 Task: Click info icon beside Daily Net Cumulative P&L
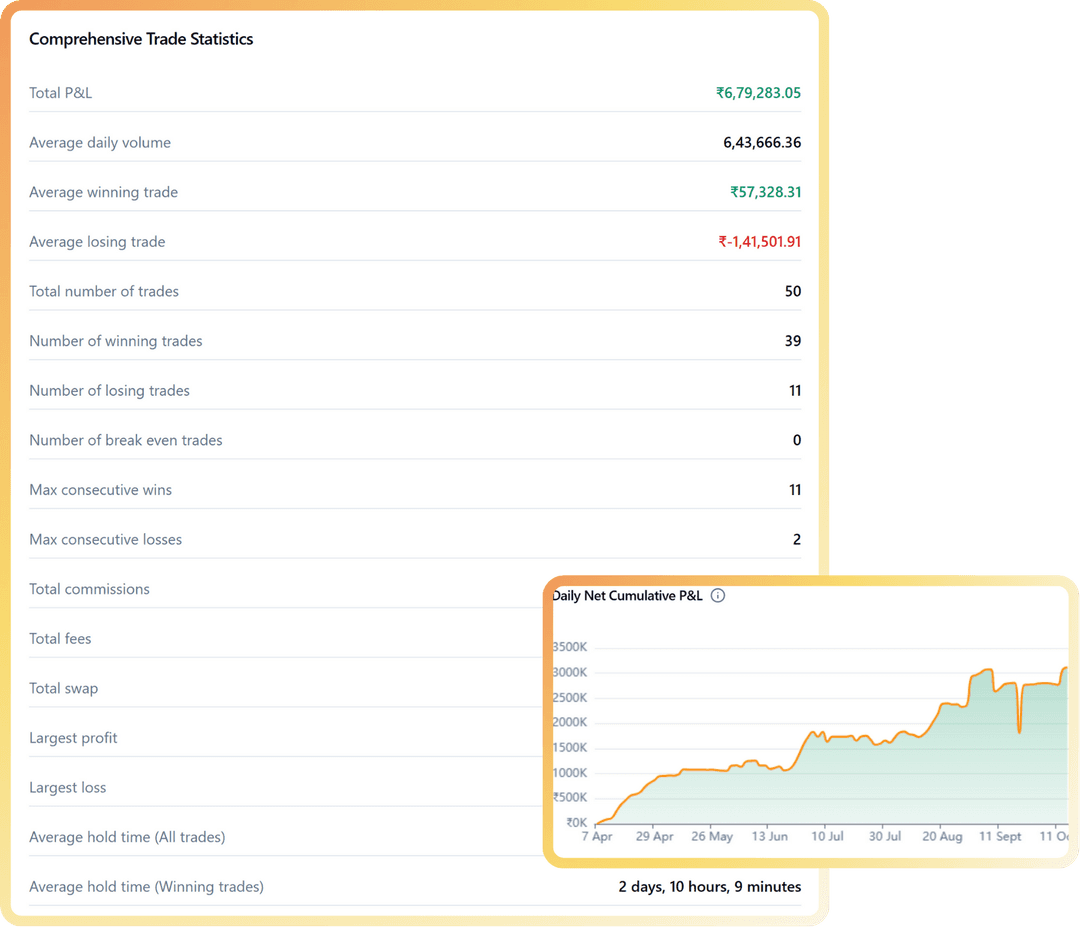[x=717, y=596]
